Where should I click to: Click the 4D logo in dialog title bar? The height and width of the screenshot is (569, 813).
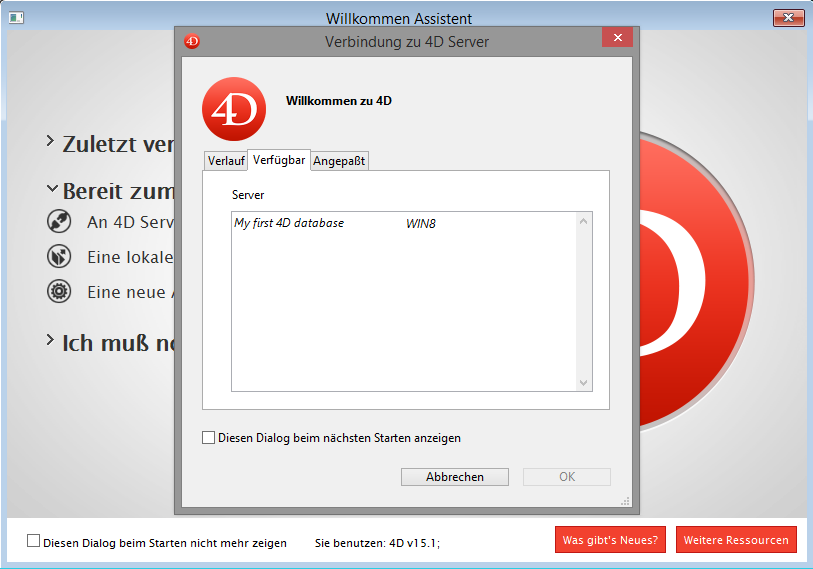coord(192,41)
